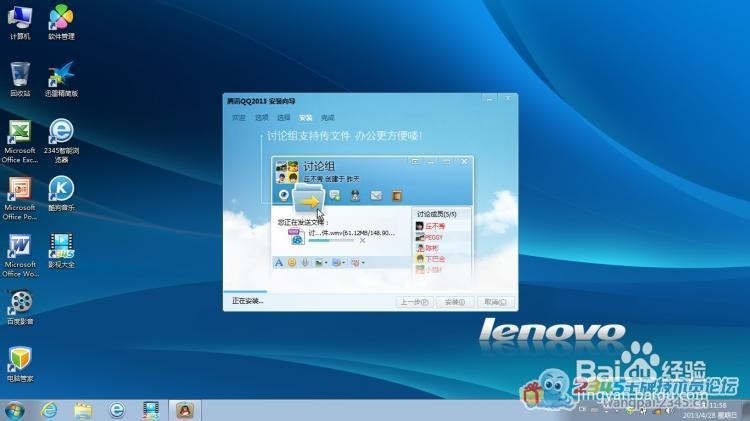Open Internet Explorer from the taskbar

coord(49,410)
